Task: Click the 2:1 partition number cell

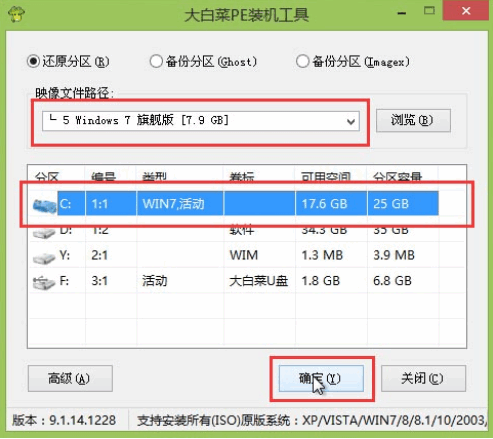Action: [100, 255]
